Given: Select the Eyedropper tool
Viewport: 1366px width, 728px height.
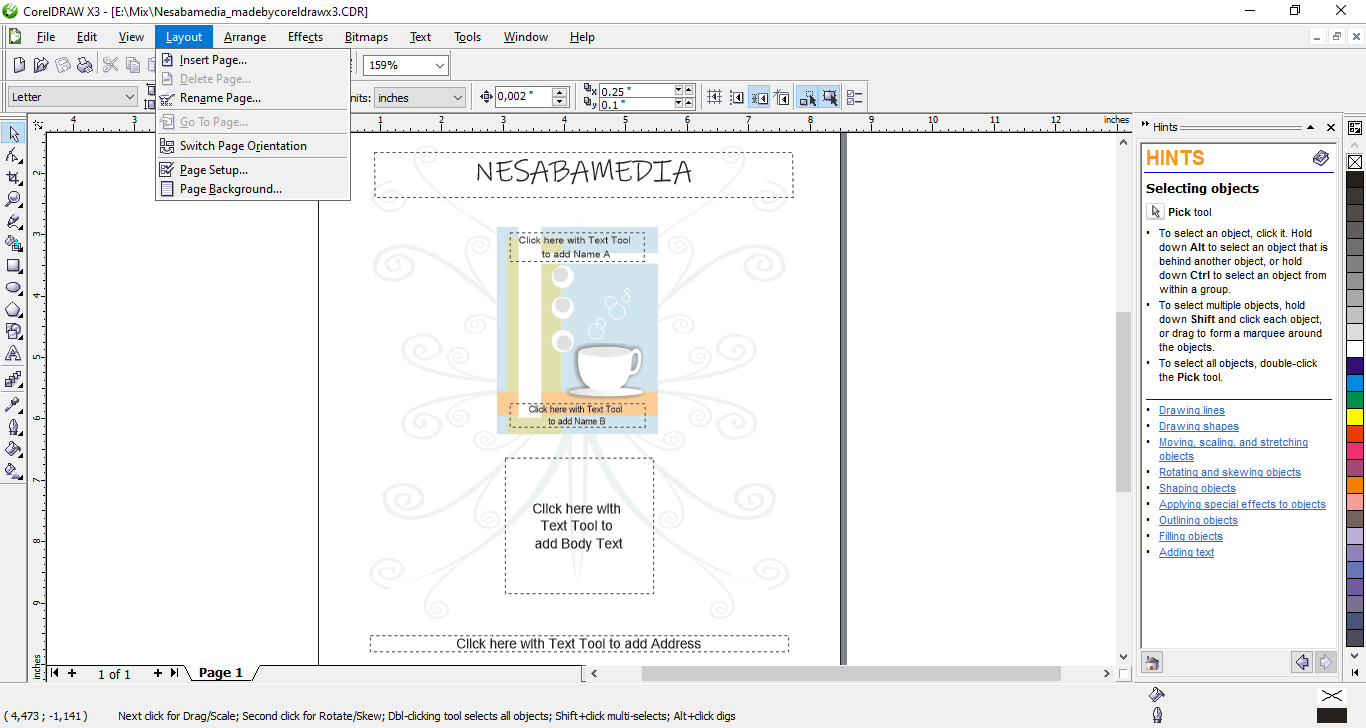Looking at the screenshot, I should coord(14,405).
